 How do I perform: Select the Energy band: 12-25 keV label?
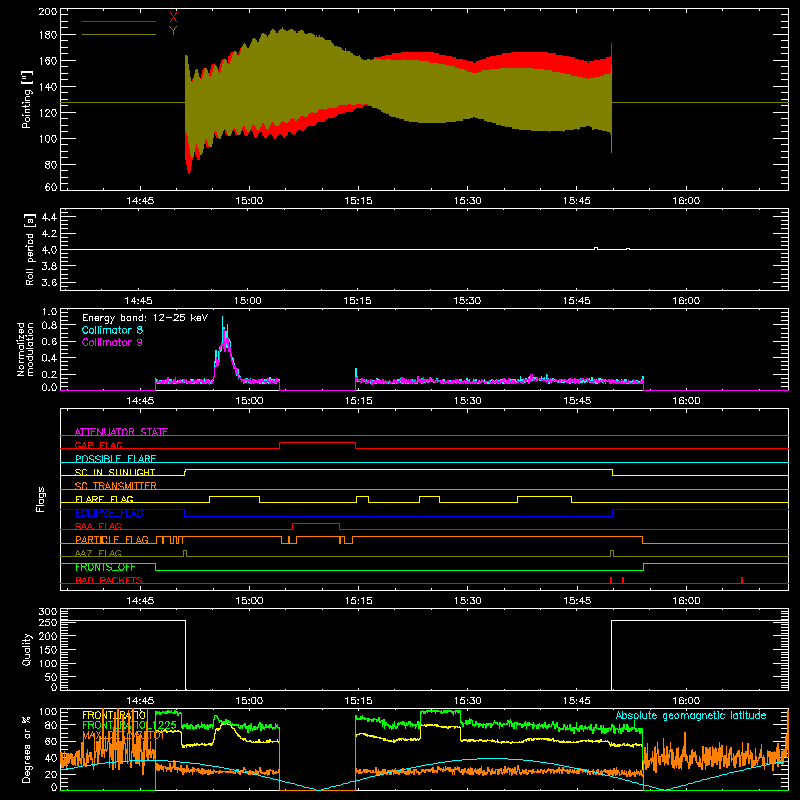pos(145,318)
